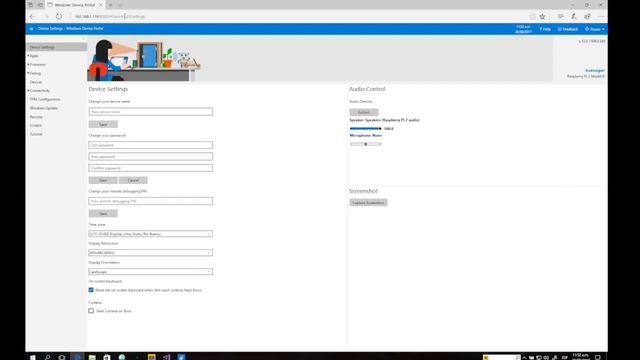Expand the Processes sidebar section
Screen dimensions: 640x360
point(37,64)
